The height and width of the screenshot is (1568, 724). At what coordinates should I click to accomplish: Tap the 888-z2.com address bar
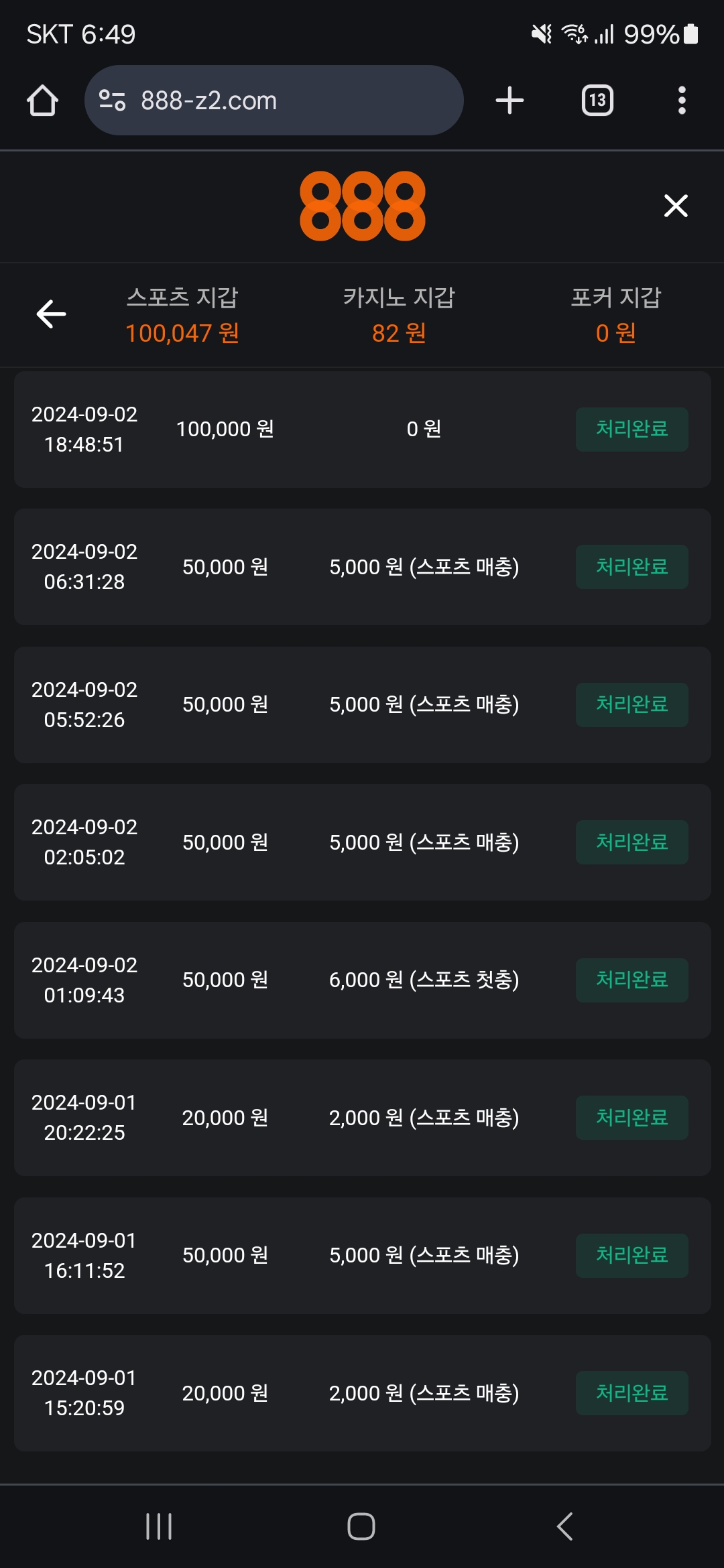282,101
